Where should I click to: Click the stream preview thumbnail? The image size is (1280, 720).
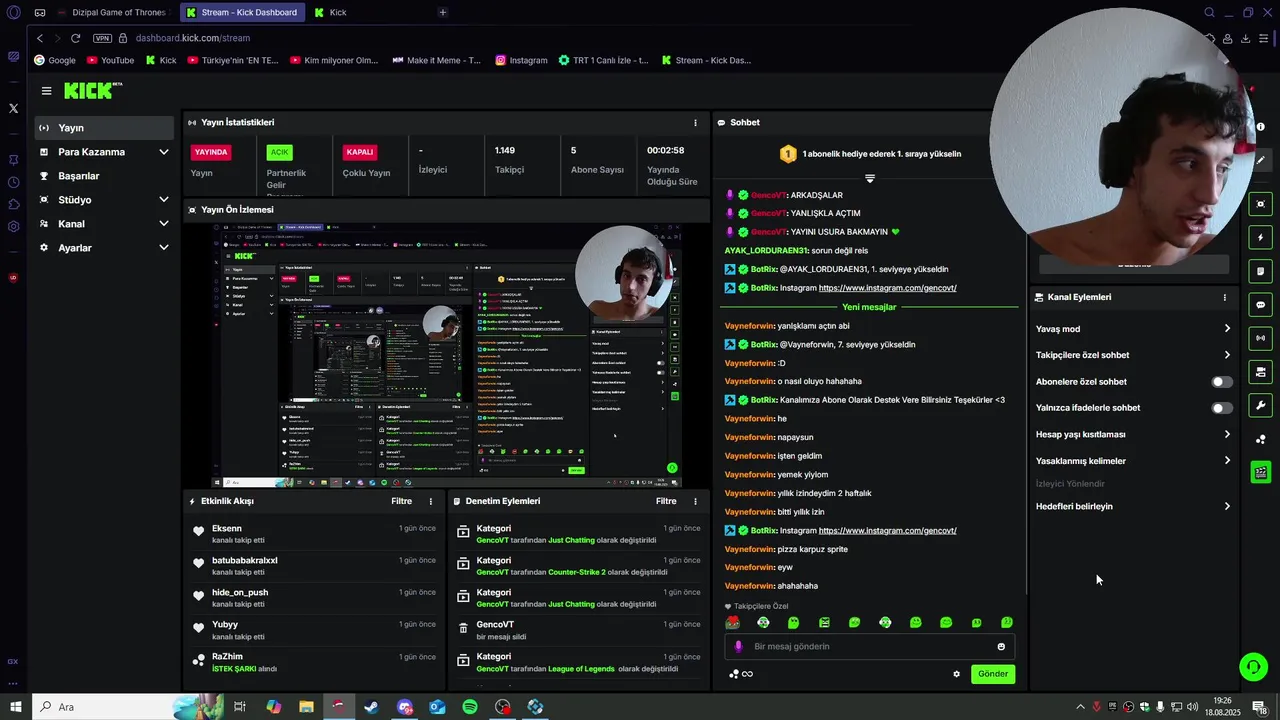tap(446, 355)
